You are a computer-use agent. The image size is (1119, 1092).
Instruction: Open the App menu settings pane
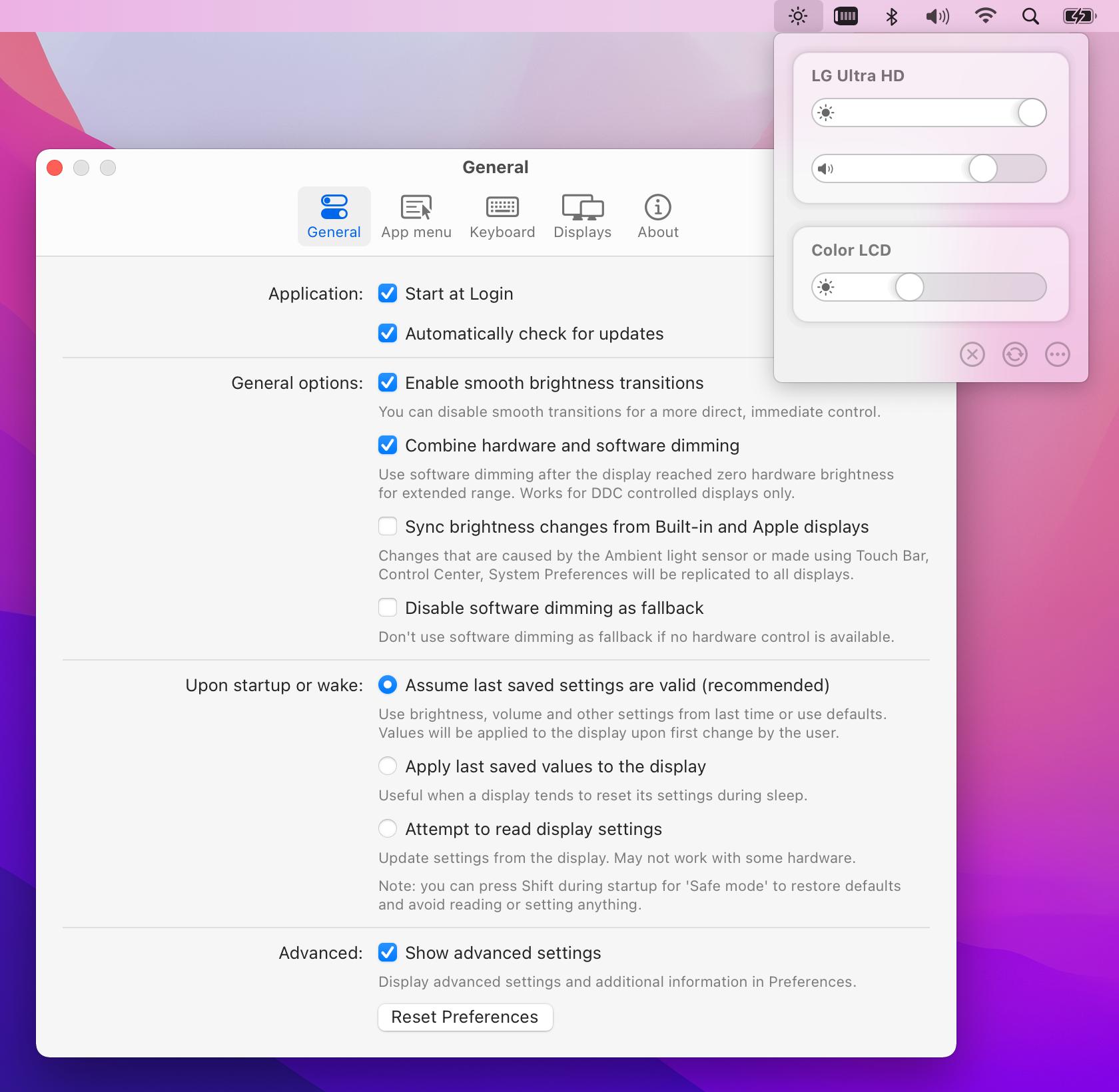click(x=416, y=216)
